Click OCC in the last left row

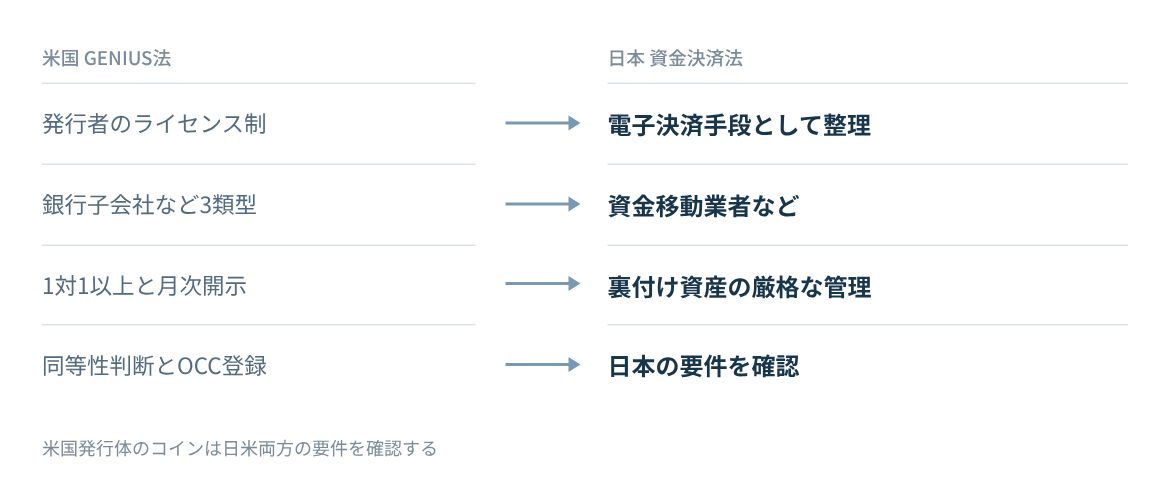[199, 366]
